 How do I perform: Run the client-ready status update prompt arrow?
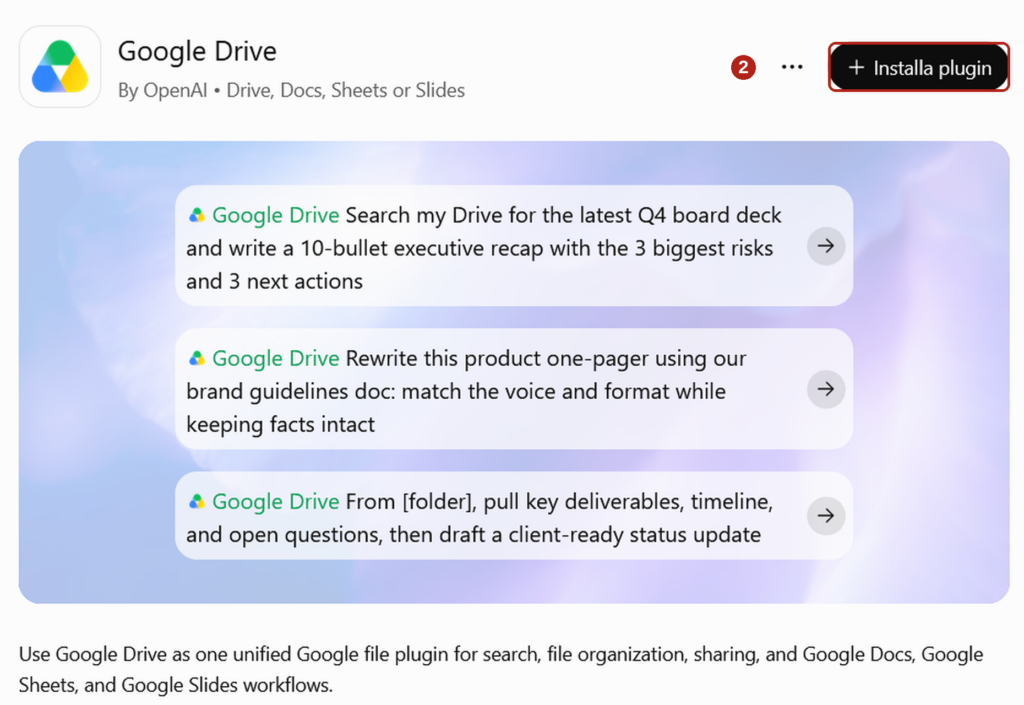click(x=826, y=516)
